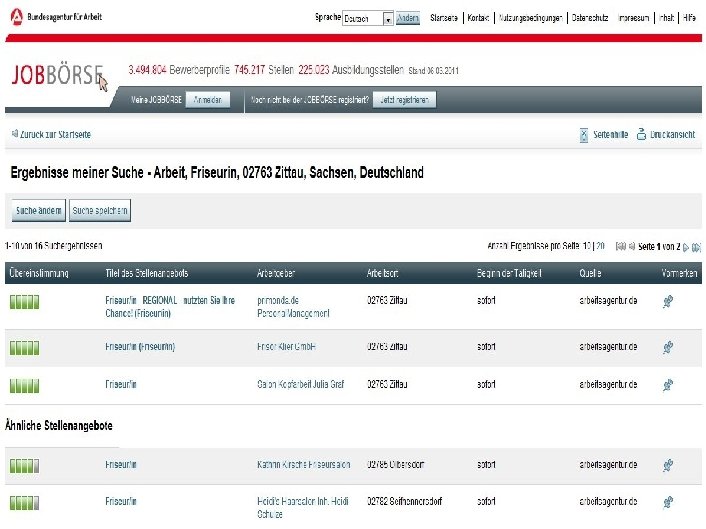Open the Nutzungsbedingungen top link

pyautogui.click(x=530, y=18)
